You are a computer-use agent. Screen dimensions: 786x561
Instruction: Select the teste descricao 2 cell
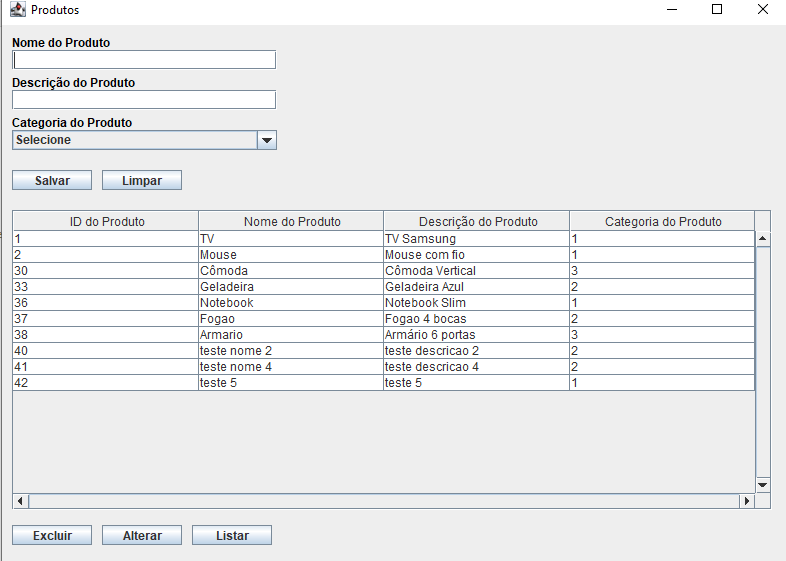coord(477,351)
